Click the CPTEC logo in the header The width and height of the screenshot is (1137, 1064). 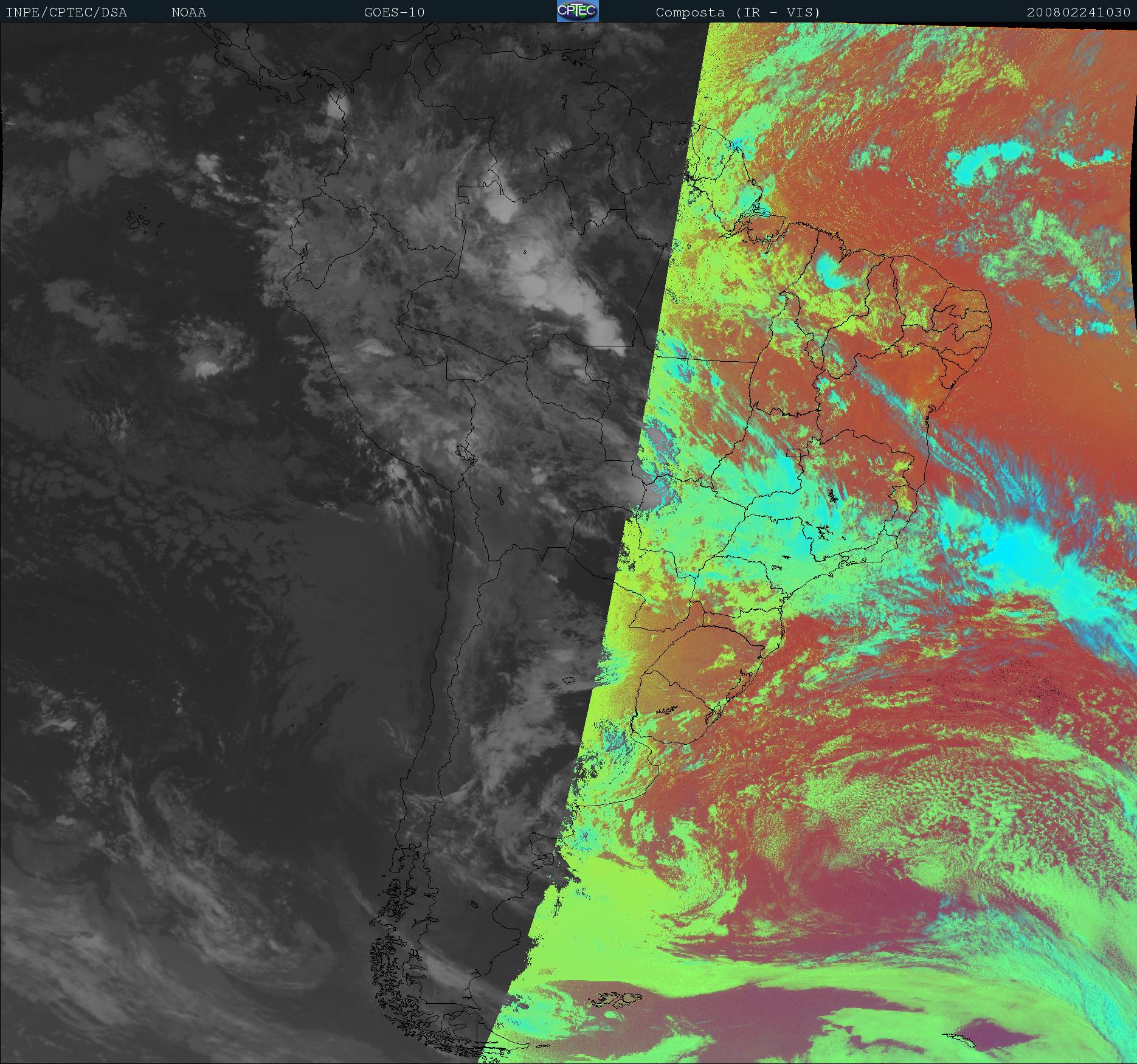(578, 11)
